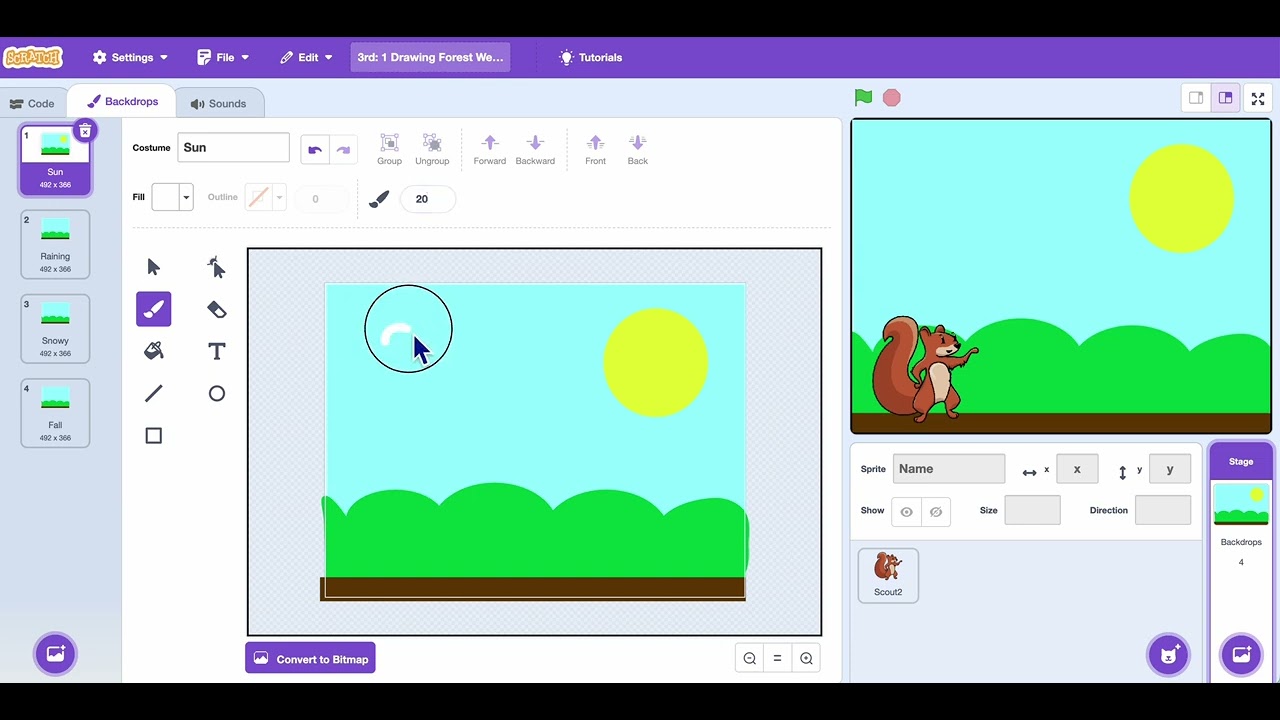This screenshot has width=1280, height=720.
Task: Click the Redo arrow
Action: [x=343, y=149]
